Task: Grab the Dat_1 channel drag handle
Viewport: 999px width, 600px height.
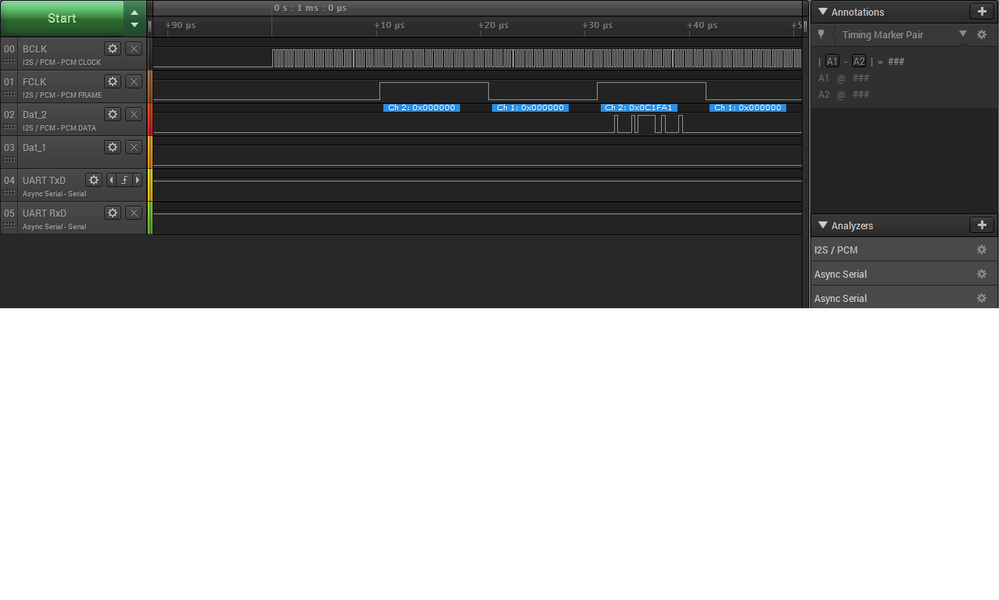Action: [x=9, y=160]
